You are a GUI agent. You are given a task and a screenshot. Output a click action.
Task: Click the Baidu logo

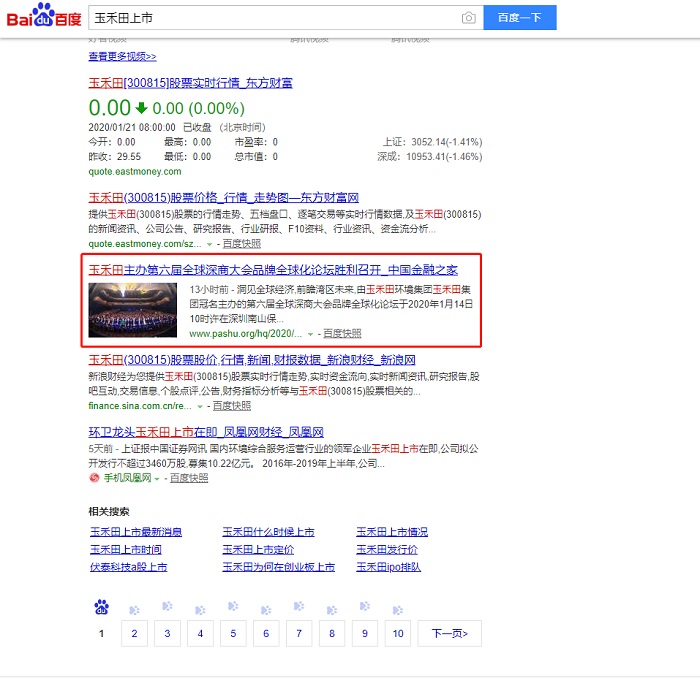[x=44, y=16]
